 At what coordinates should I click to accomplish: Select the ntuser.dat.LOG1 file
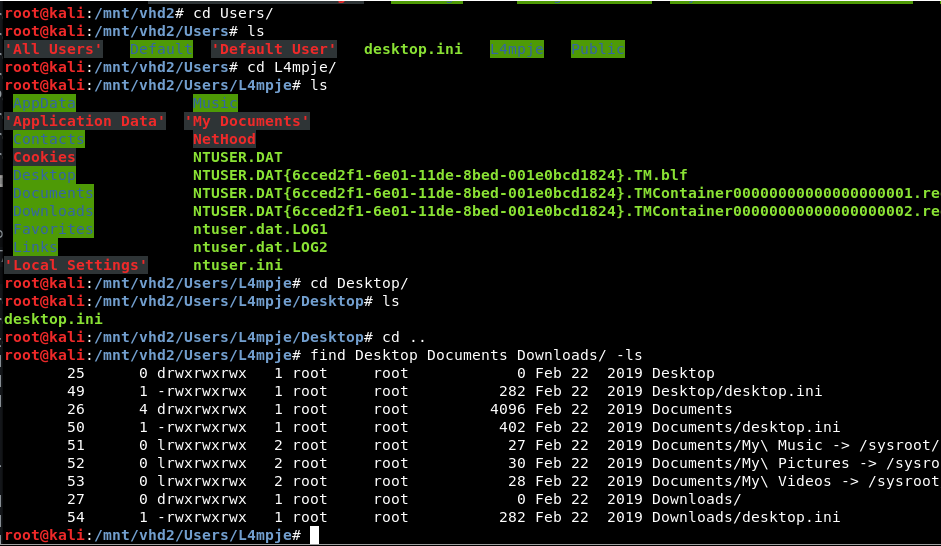click(260, 229)
